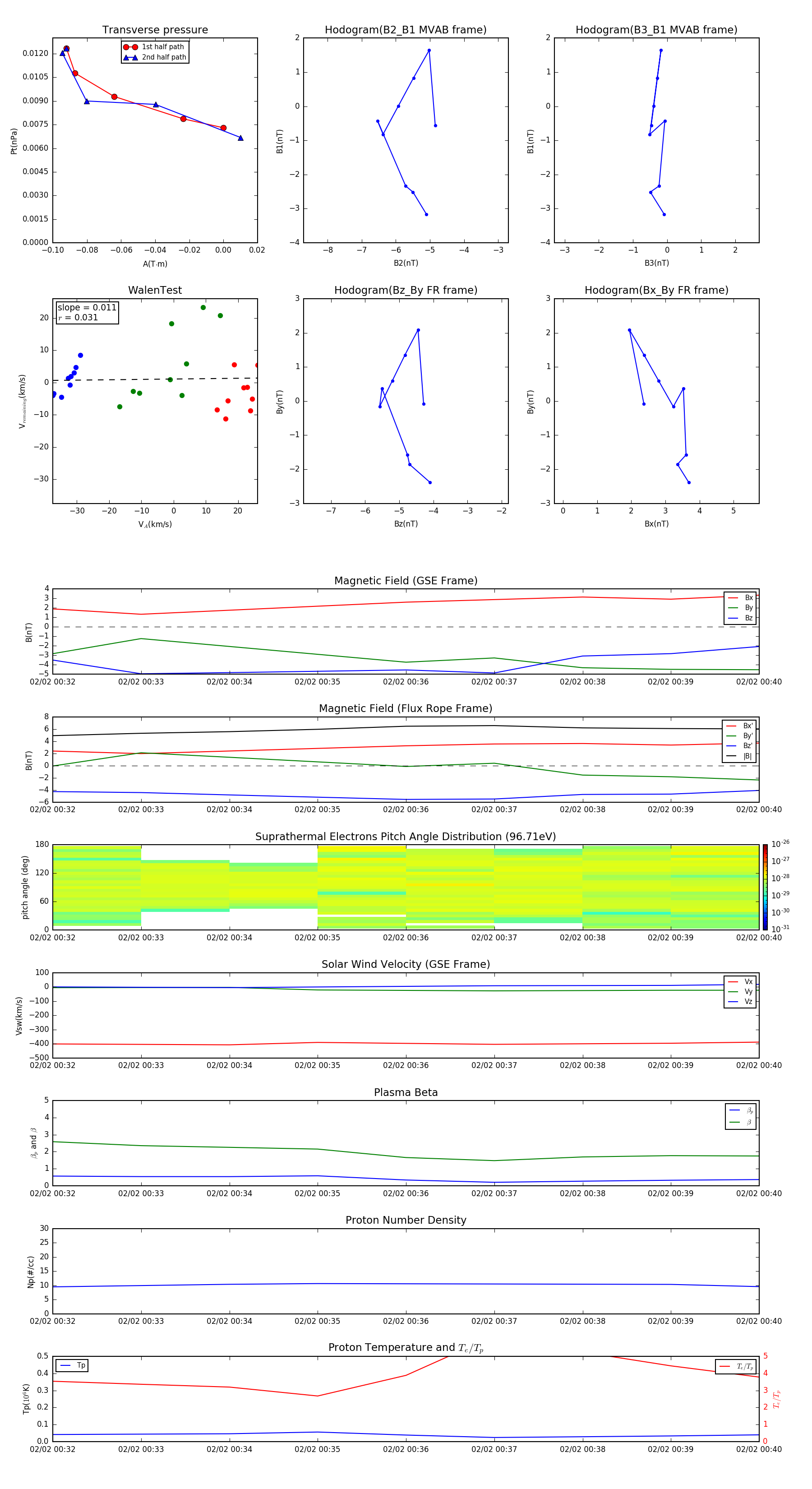
Task: Select the Bx' entry in flux rope legend
Action: tap(740, 726)
